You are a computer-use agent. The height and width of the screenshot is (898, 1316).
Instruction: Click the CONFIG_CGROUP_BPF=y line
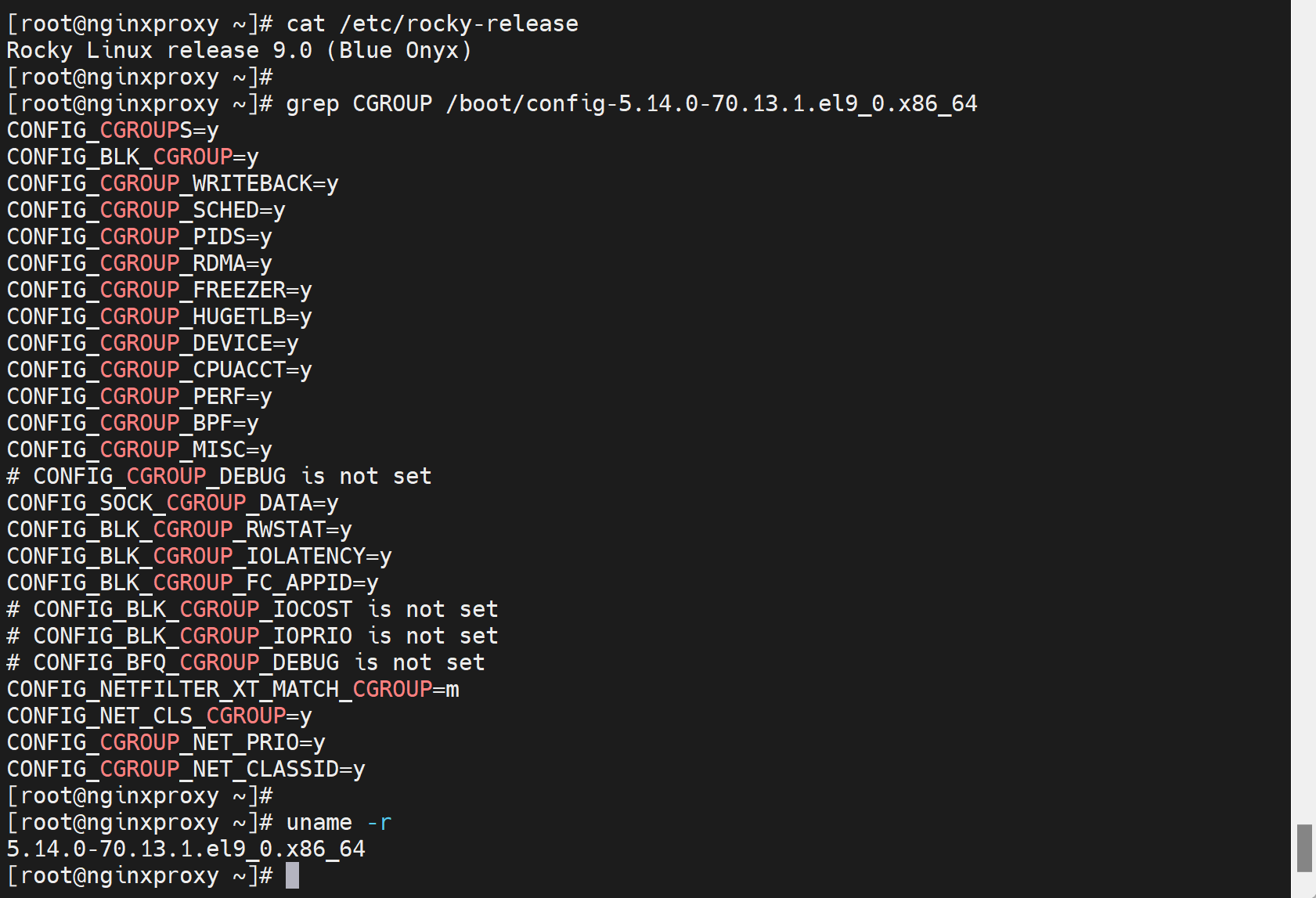[x=132, y=424]
